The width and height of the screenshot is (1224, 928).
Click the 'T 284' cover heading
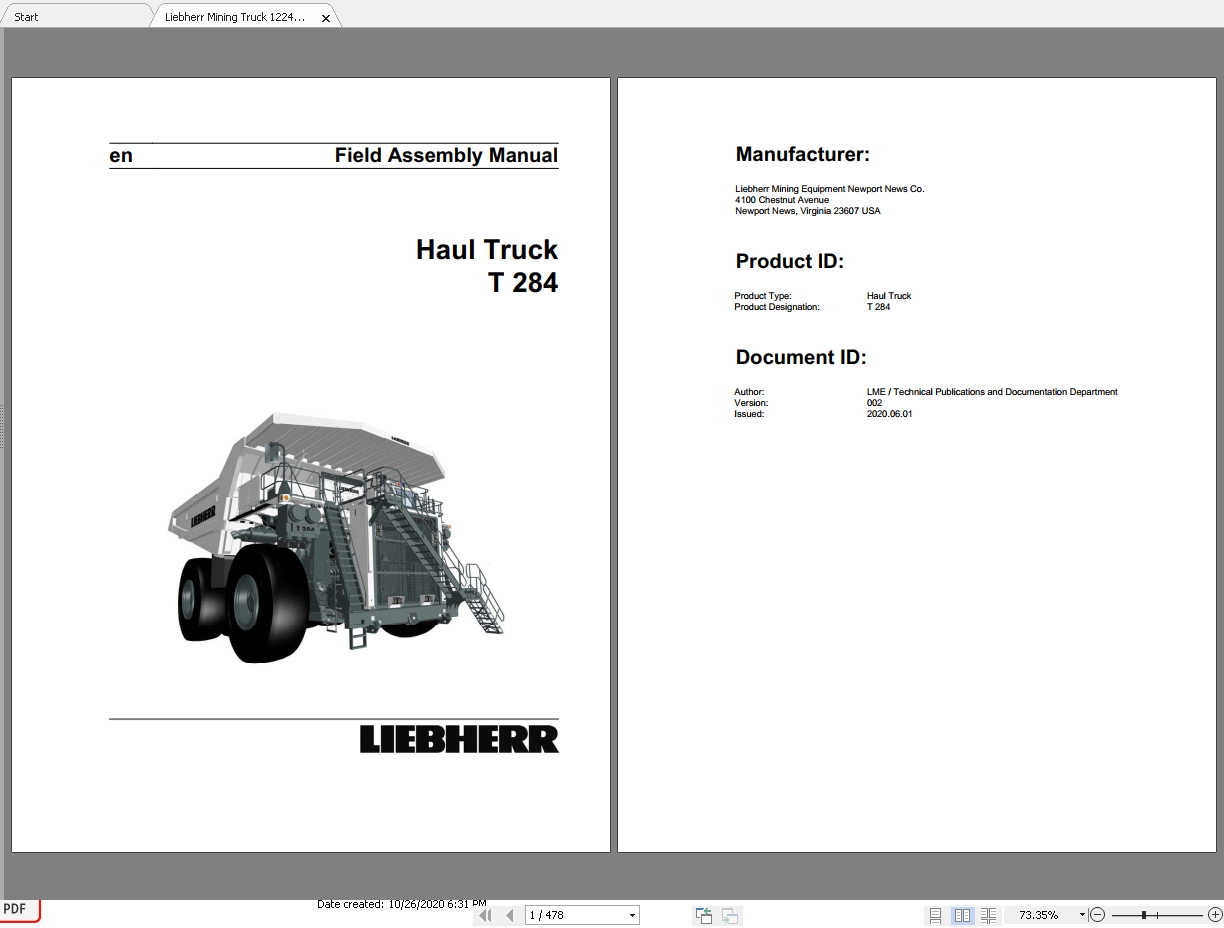523,283
